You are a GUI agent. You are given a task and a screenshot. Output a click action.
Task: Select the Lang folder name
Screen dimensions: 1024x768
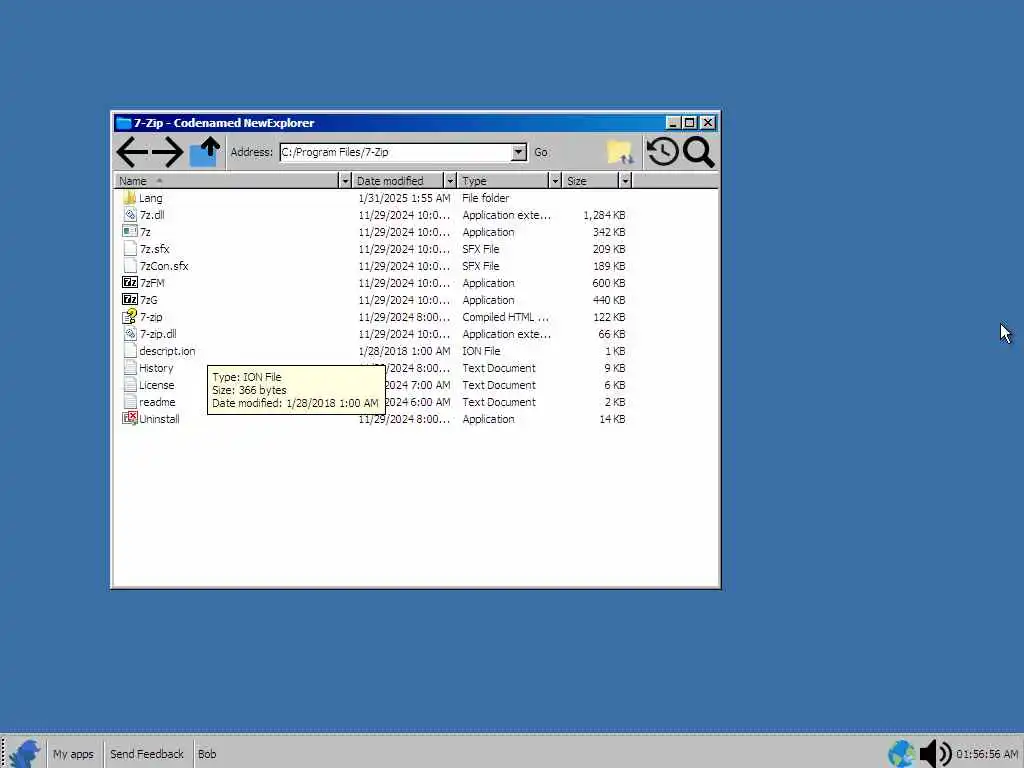coord(150,198)
